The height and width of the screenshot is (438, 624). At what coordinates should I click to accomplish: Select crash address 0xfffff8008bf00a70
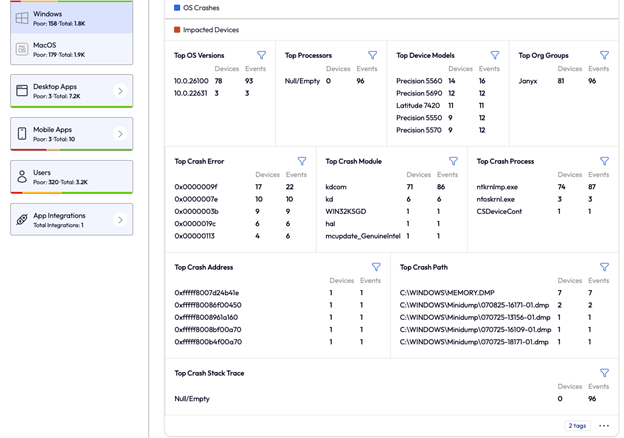208,330
